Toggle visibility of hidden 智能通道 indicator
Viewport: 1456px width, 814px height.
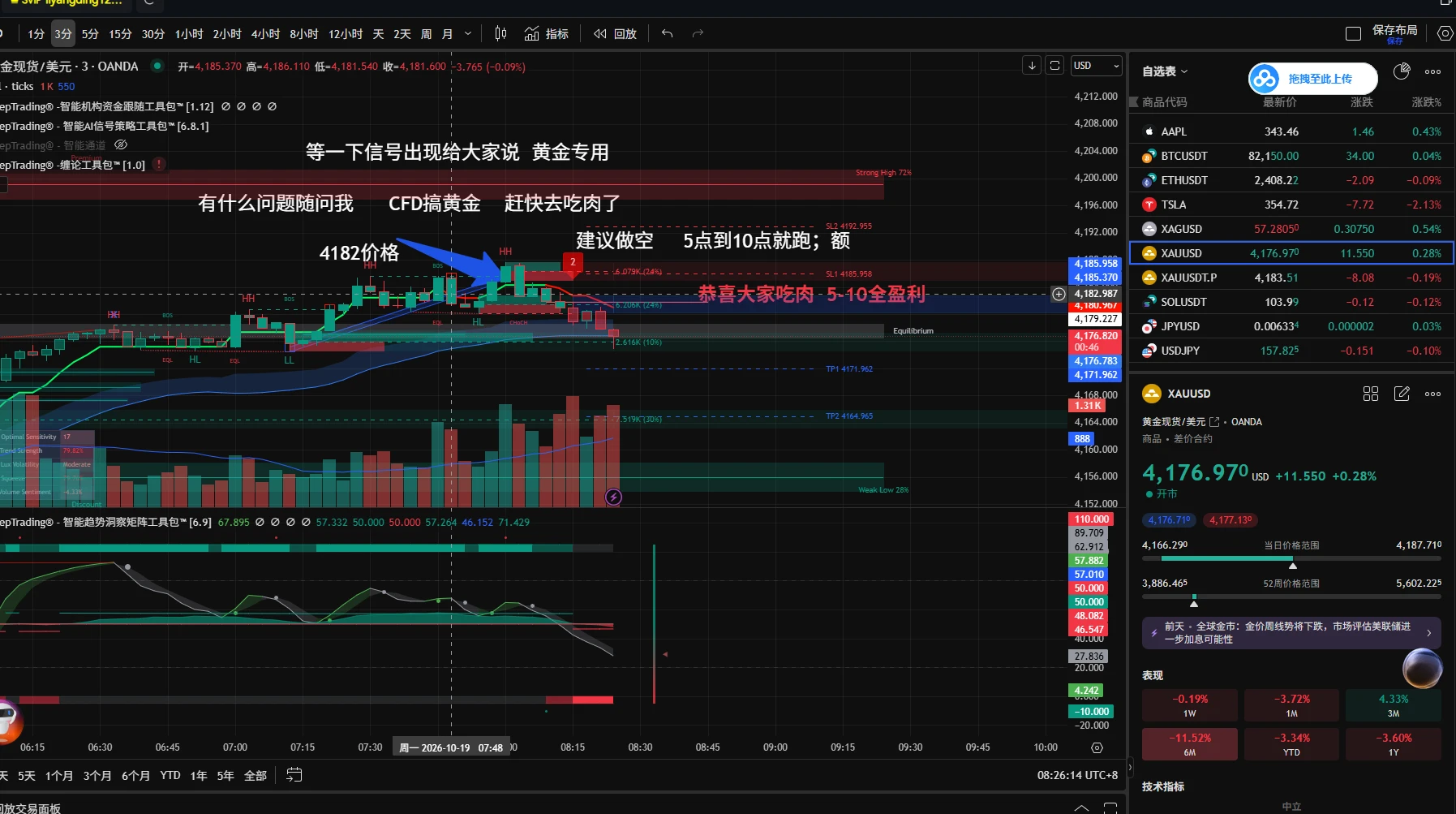coord(121,145)
